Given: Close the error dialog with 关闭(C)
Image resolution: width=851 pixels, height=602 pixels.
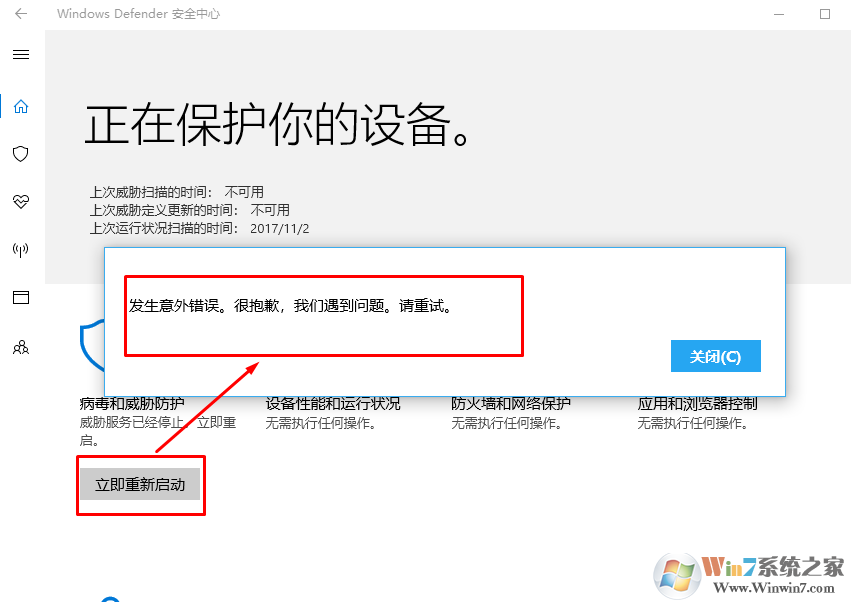Looking at the screenshot, I should tap(715, 356).
